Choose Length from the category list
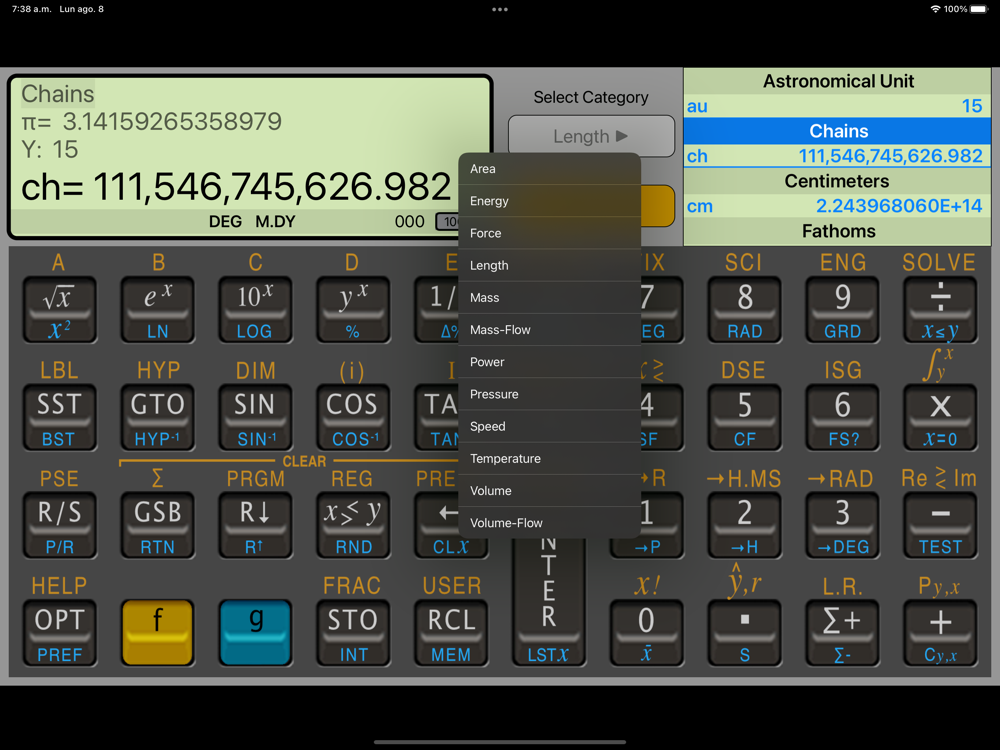Screen dimensions: 1000x750 tap(549, 265)
